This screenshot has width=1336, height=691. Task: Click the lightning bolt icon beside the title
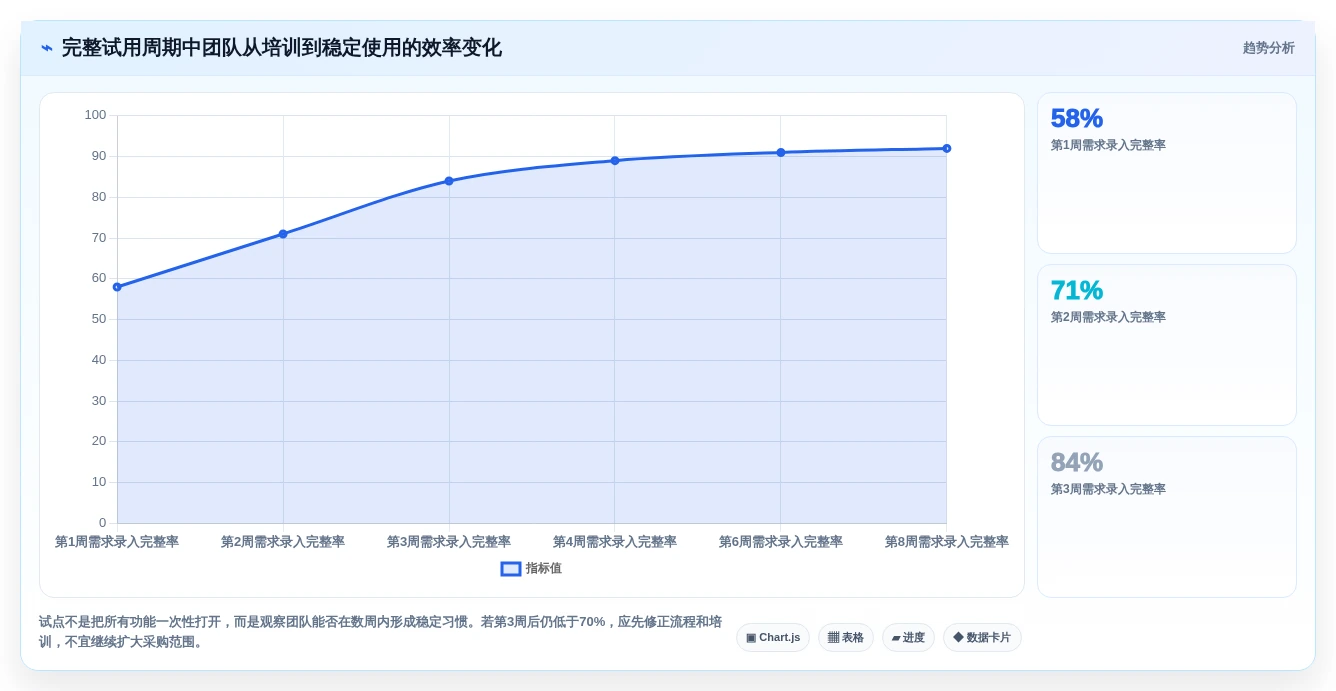coord(47,48)
